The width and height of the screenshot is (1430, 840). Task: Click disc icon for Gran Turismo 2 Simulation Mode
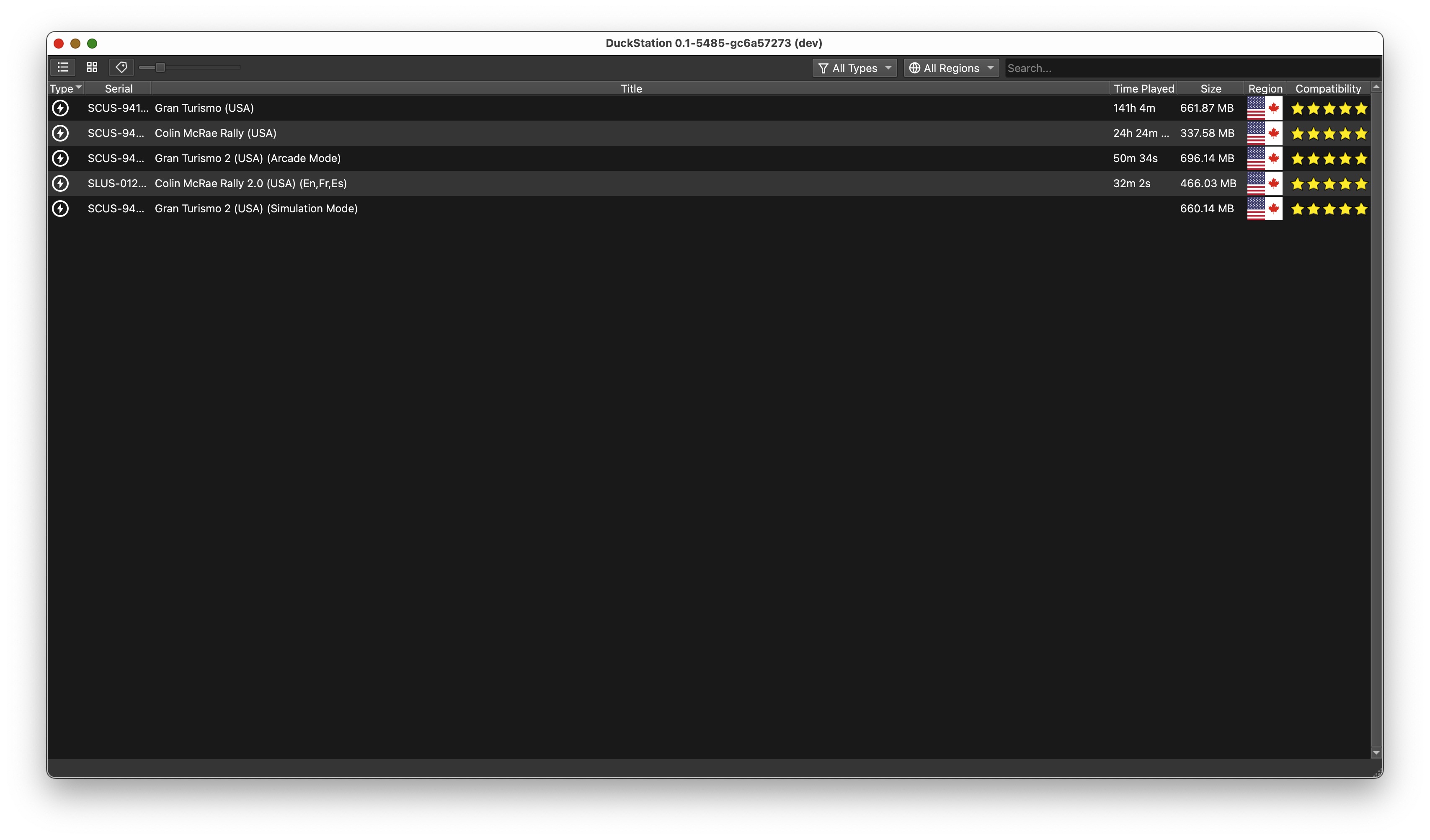(60, 209)
